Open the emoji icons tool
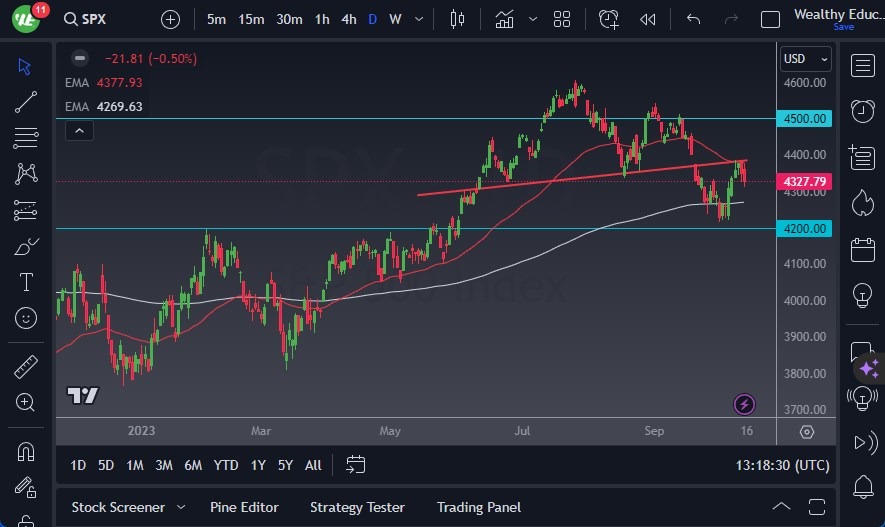Screen dimensions: 885x527 point(26,318)
